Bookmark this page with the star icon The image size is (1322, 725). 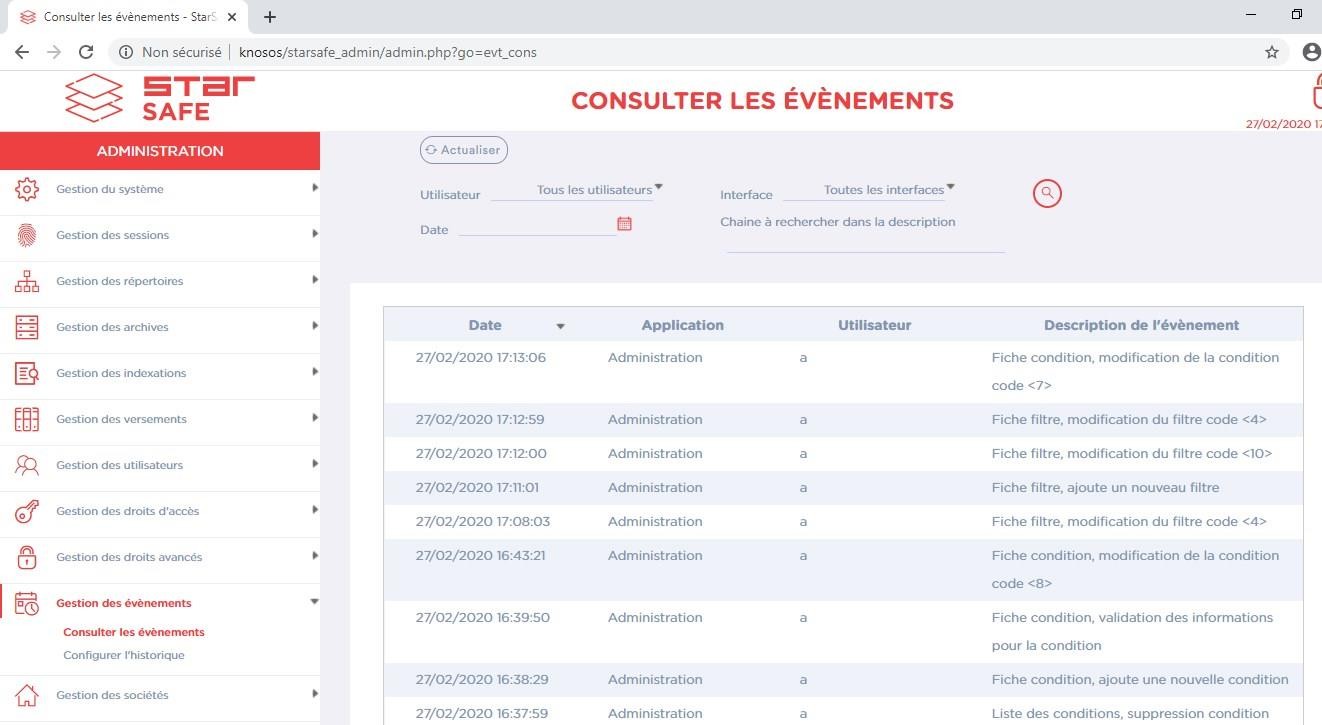(x=1271, y=52)
